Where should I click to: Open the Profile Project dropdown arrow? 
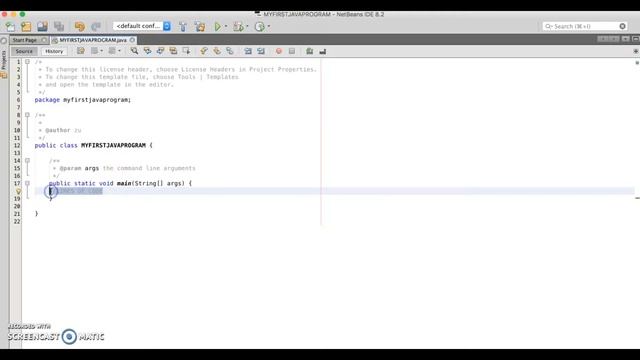pos(269,27)
